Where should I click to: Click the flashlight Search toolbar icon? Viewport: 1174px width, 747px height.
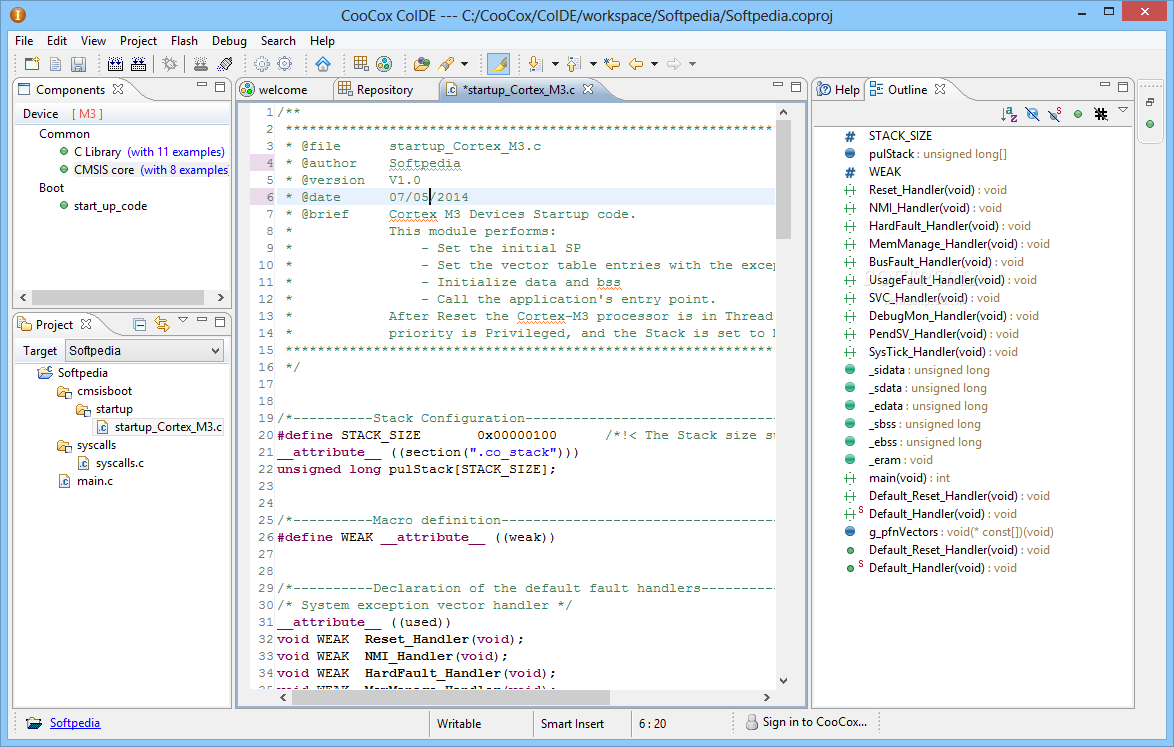446,64
